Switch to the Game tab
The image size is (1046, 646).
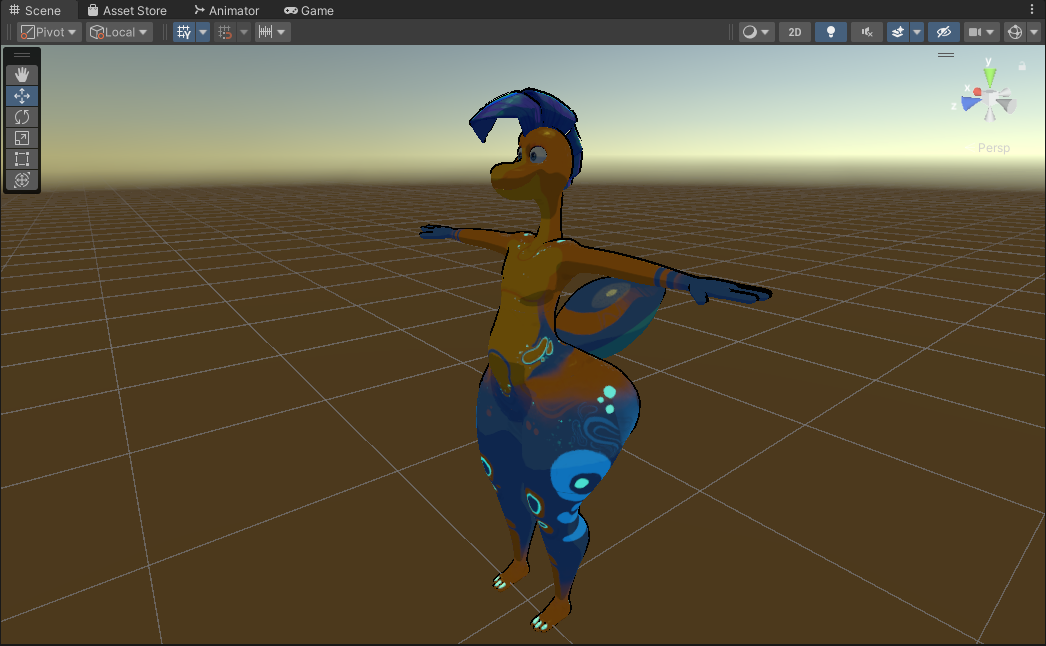tap(309, 11)
